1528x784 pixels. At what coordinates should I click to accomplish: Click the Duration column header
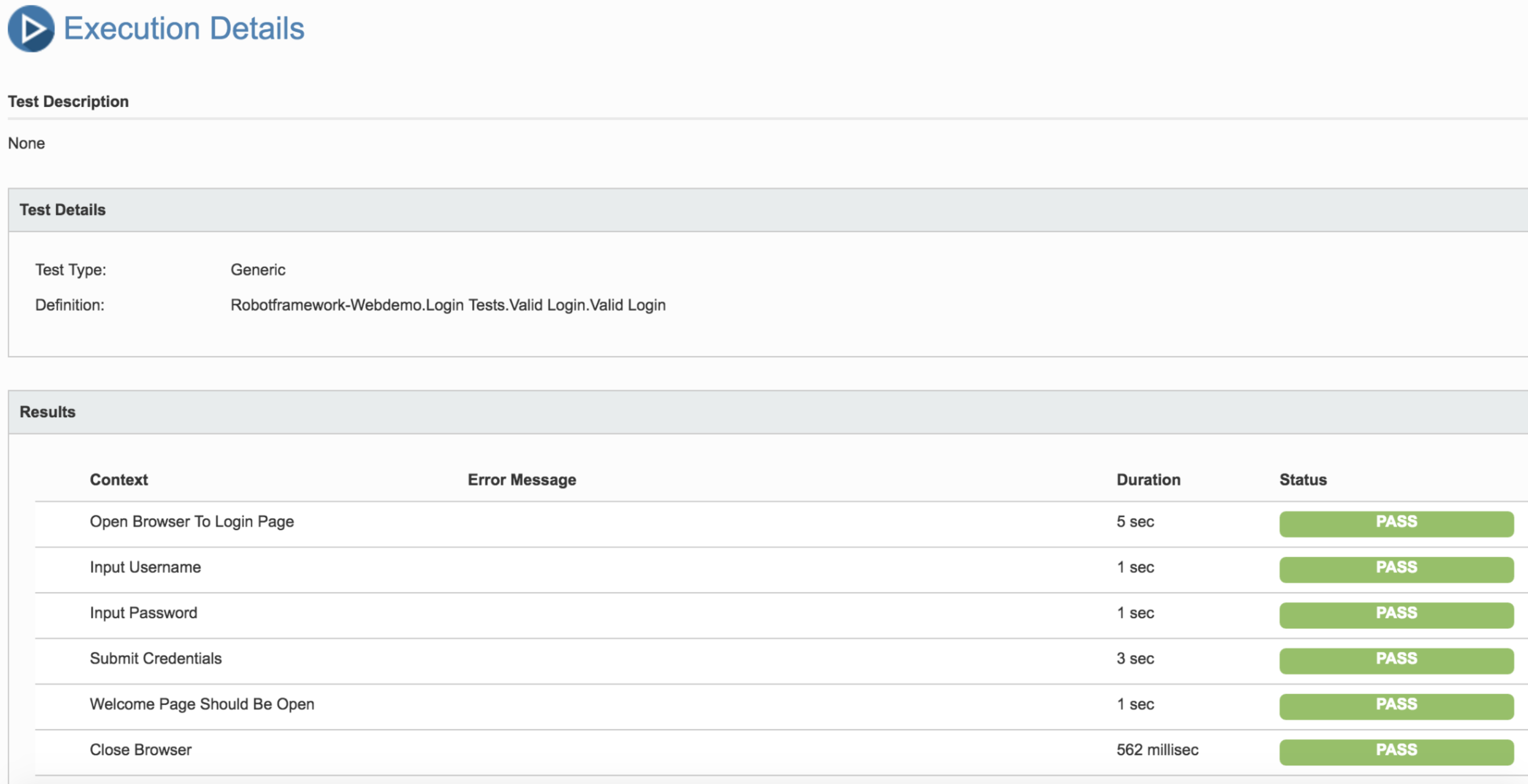[1148, 480]
